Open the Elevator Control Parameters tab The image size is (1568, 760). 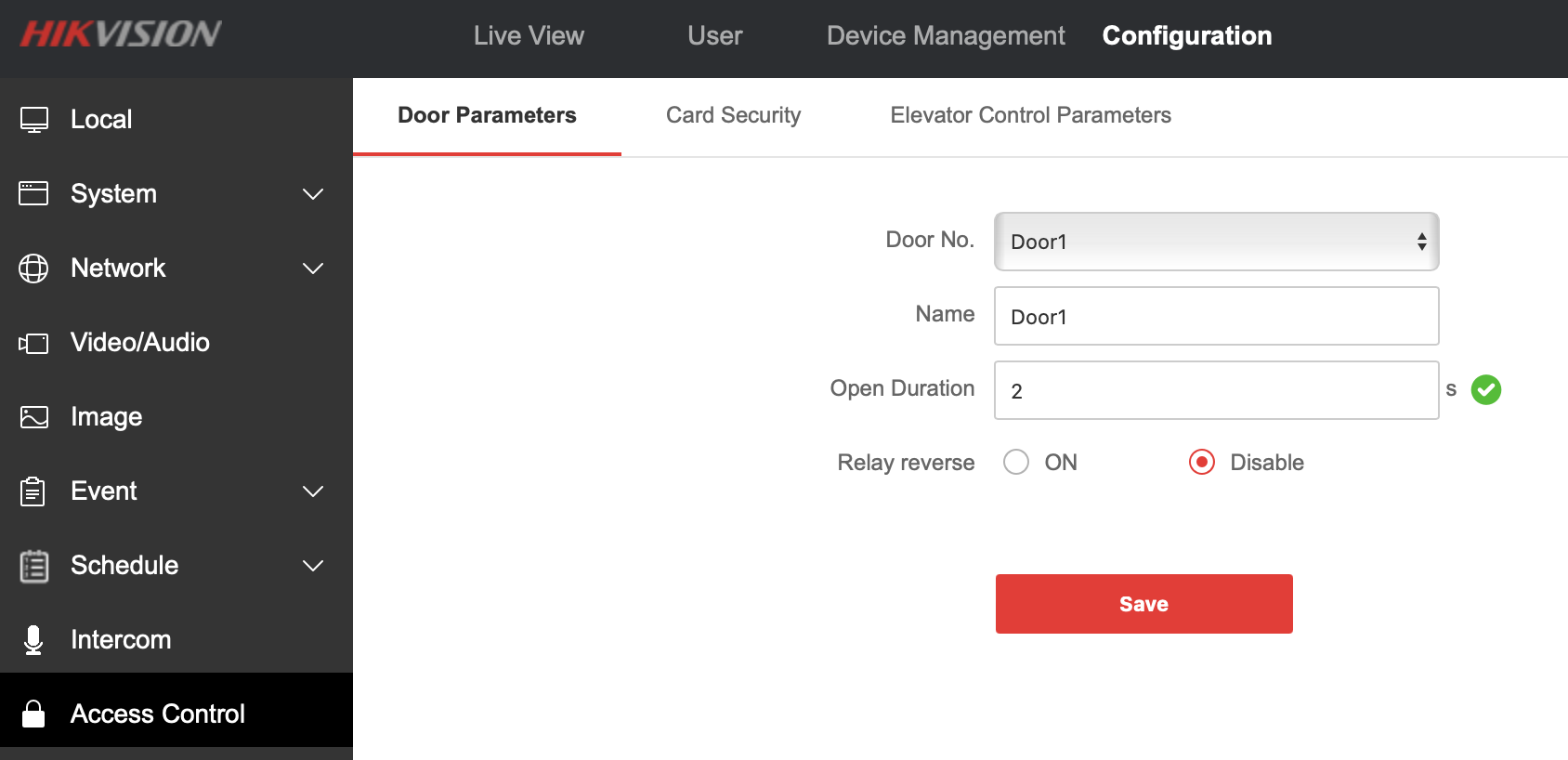point(1030,115)
